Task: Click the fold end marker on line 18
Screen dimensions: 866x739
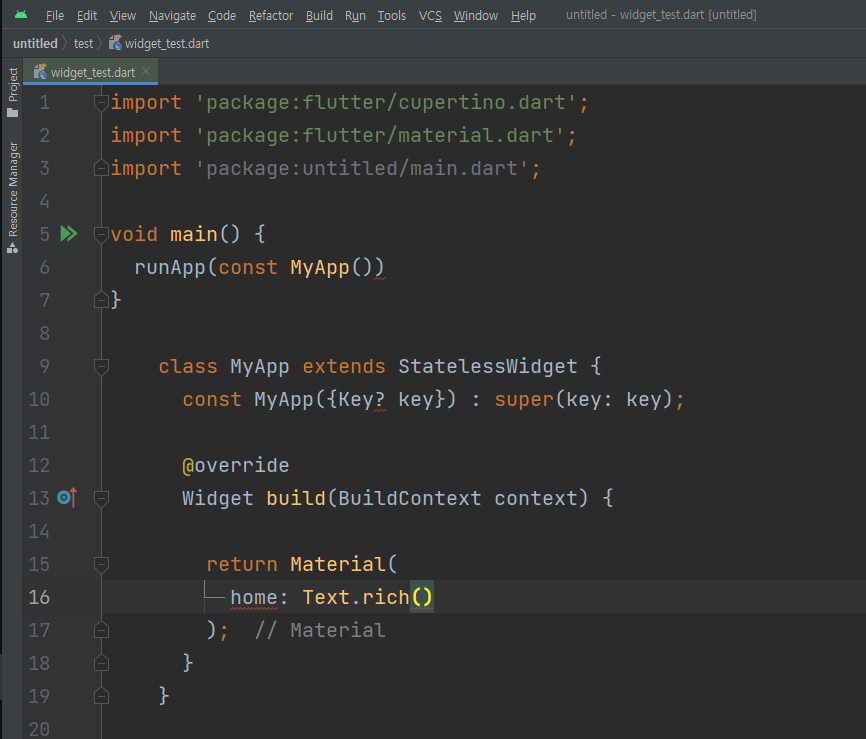Action: click(x=101, y=663)
